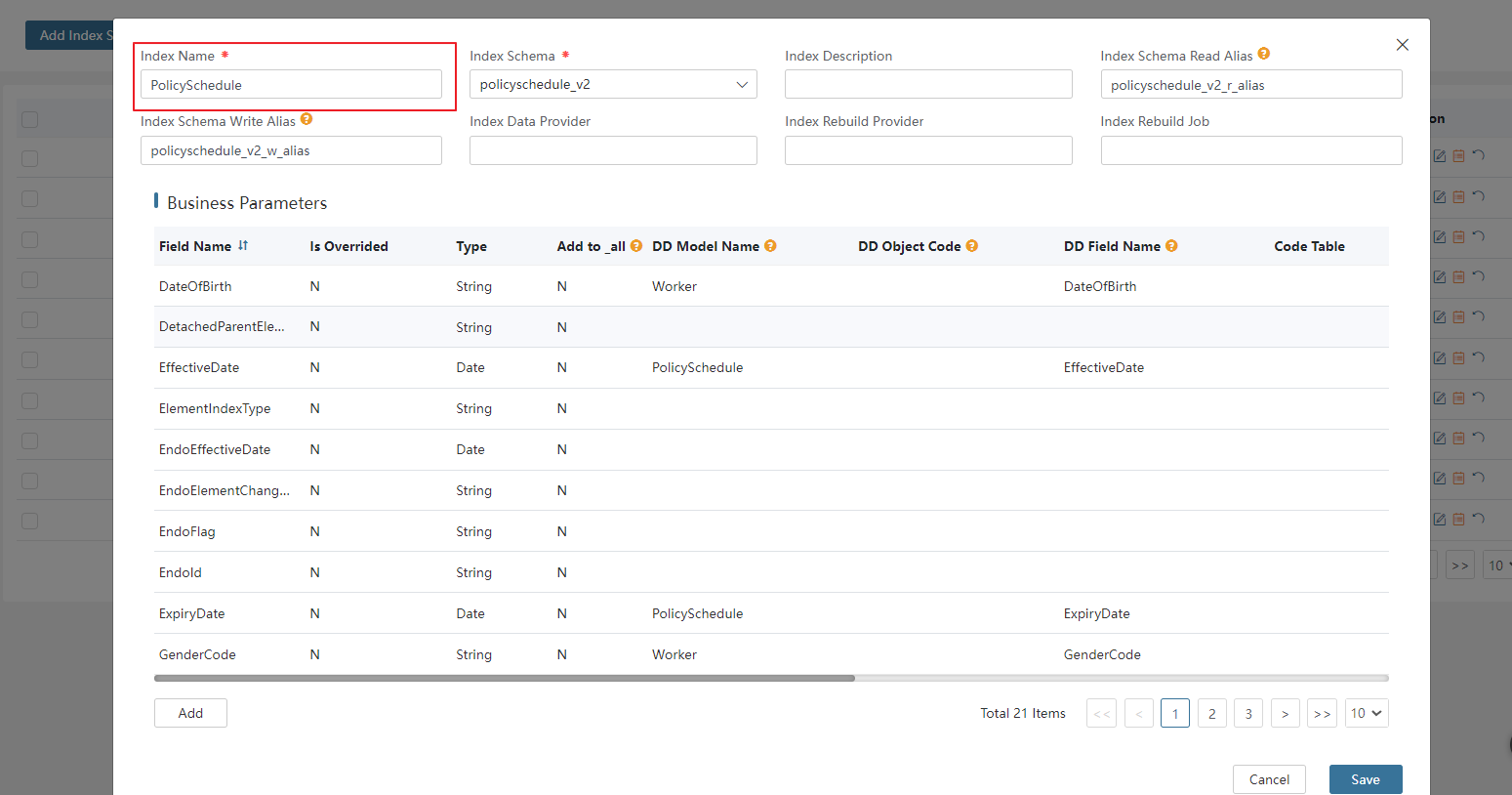This screenshot has width=1512, height=795.
Task: Focus the Index Rebuild Job input field
Action: [x=1251, y=150]
